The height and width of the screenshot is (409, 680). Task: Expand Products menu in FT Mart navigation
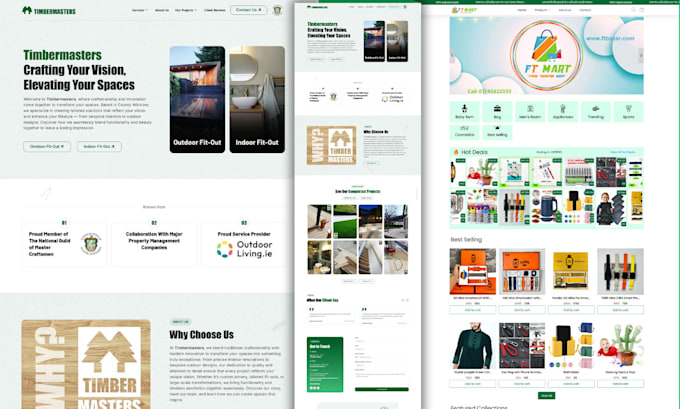click(x=542, y=10)
